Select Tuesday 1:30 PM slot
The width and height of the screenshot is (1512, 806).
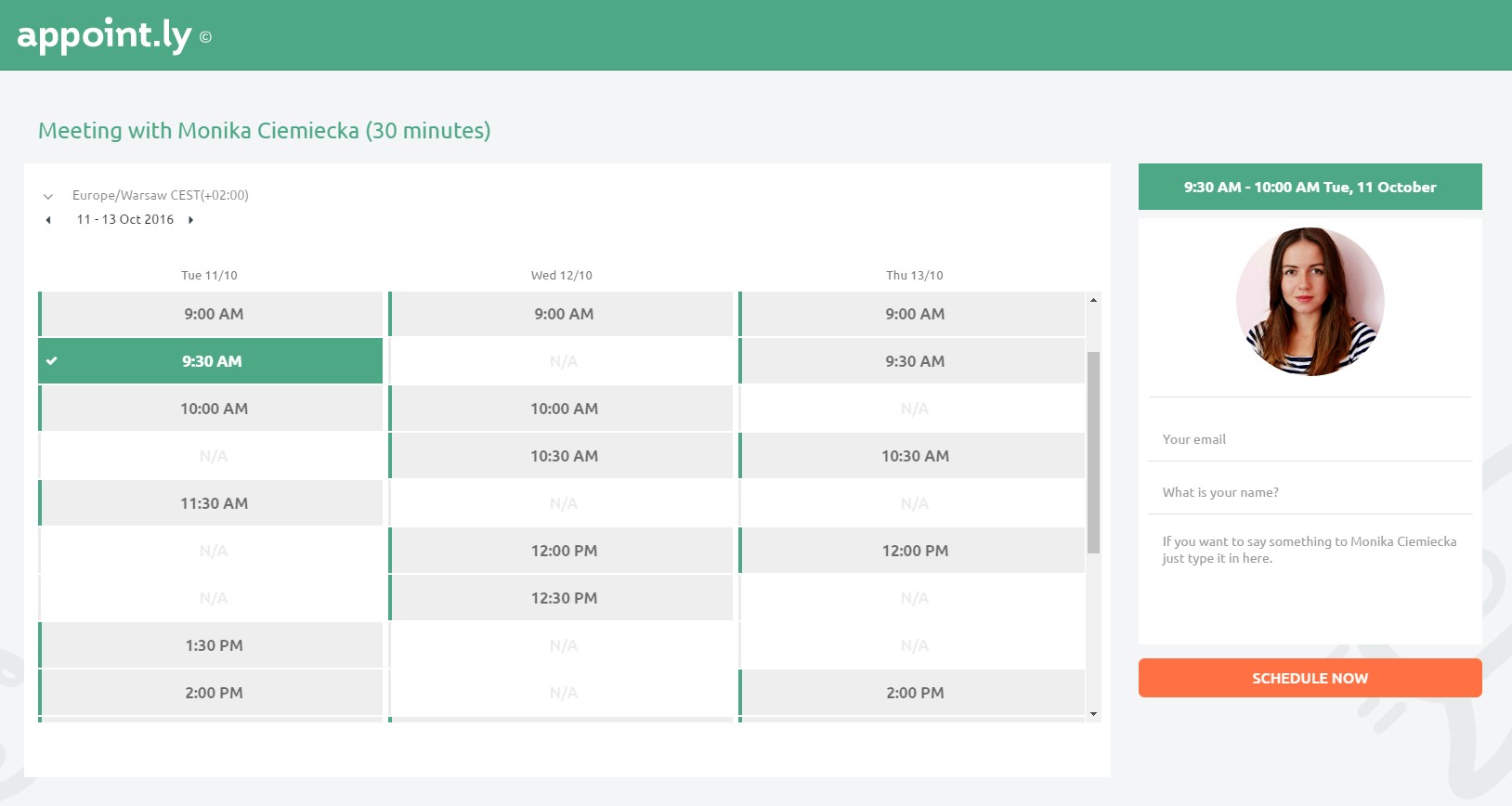coord(214,645)
